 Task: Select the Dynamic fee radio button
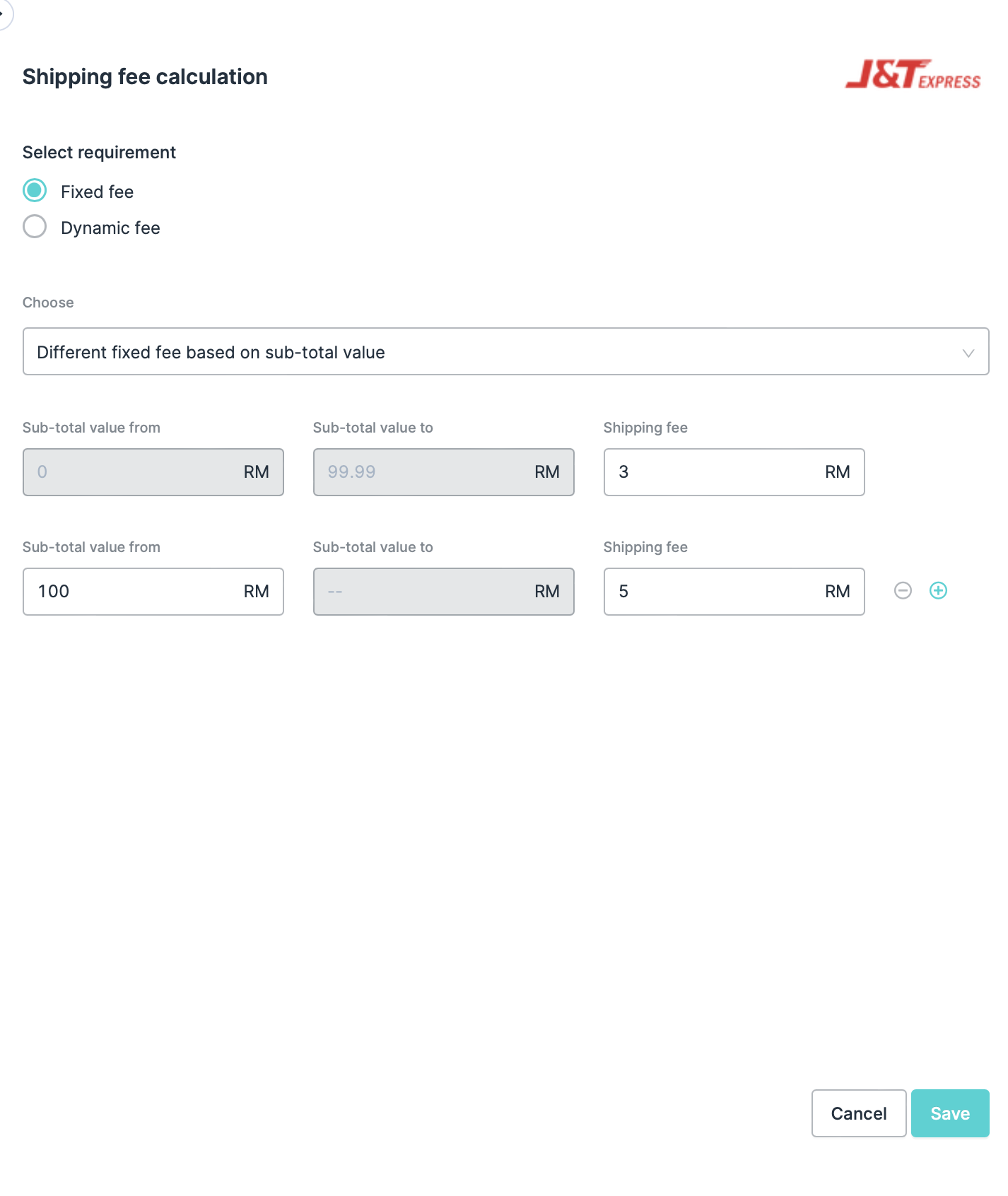click(x=35, y=227)
